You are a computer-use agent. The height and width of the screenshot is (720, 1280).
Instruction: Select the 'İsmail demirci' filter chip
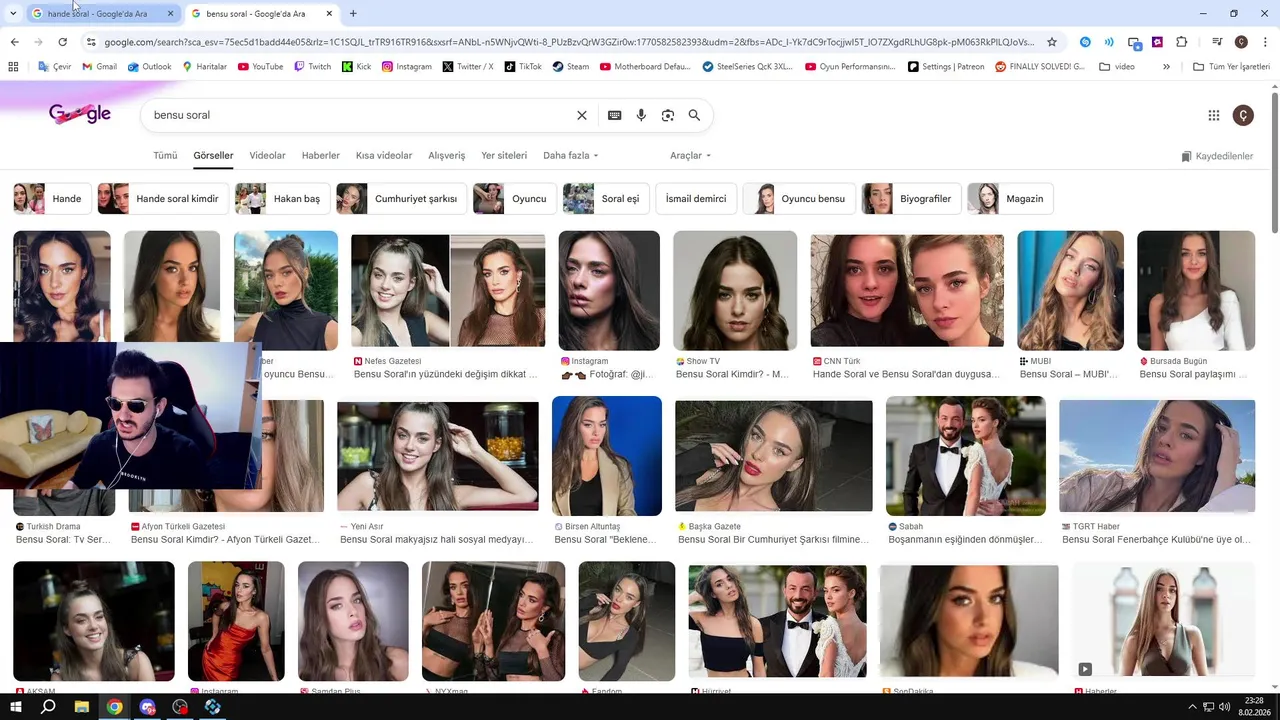pos(696,199)
